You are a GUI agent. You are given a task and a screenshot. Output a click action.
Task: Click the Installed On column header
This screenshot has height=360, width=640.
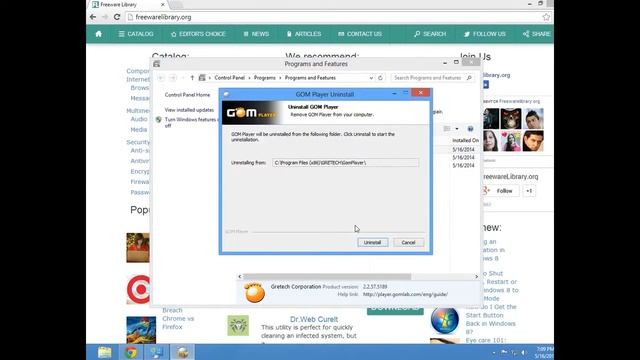[x=465, y=140]
